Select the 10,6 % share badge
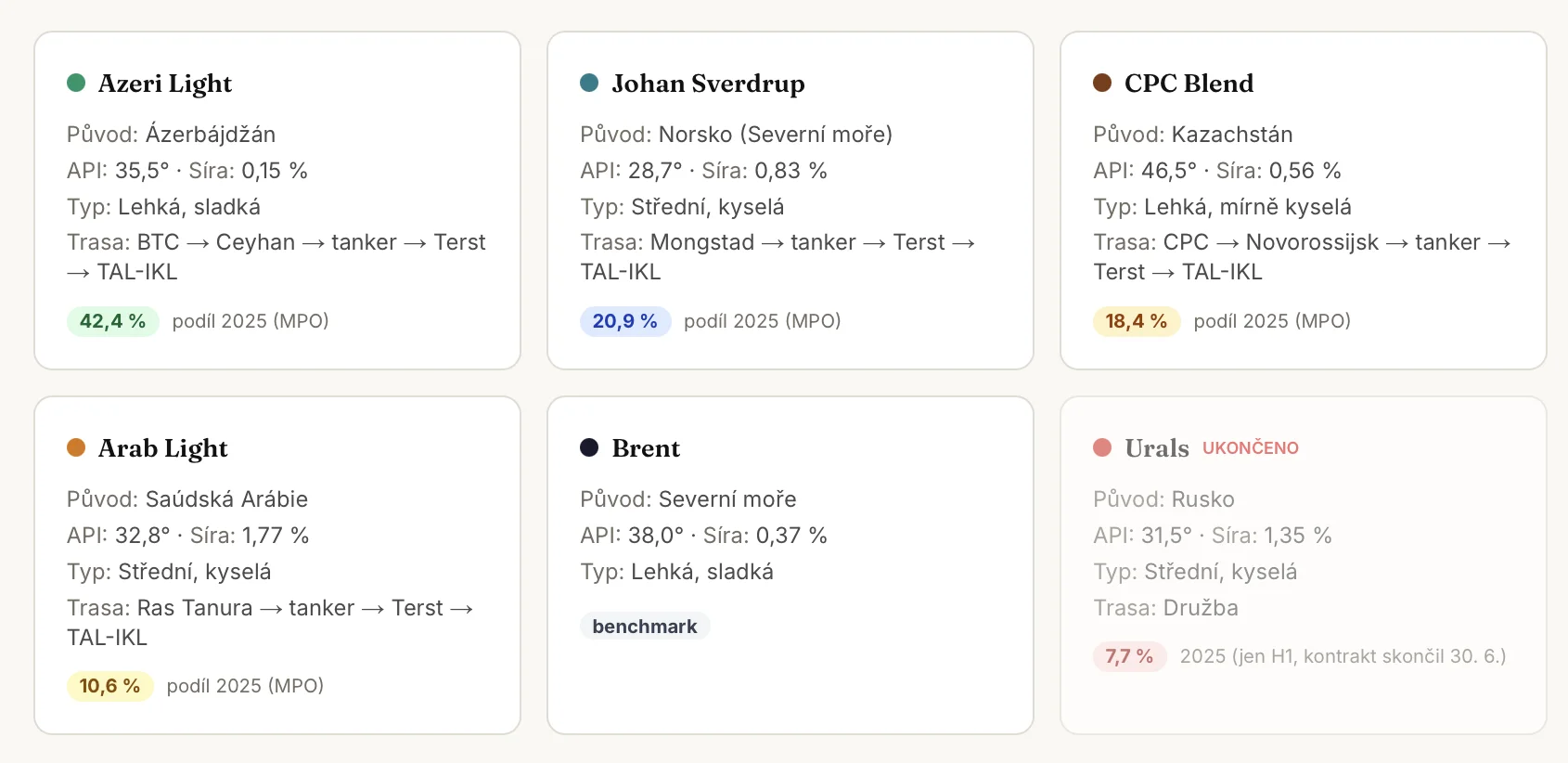The height and width of the screenshot is (763, 1568). pos(109,686)
